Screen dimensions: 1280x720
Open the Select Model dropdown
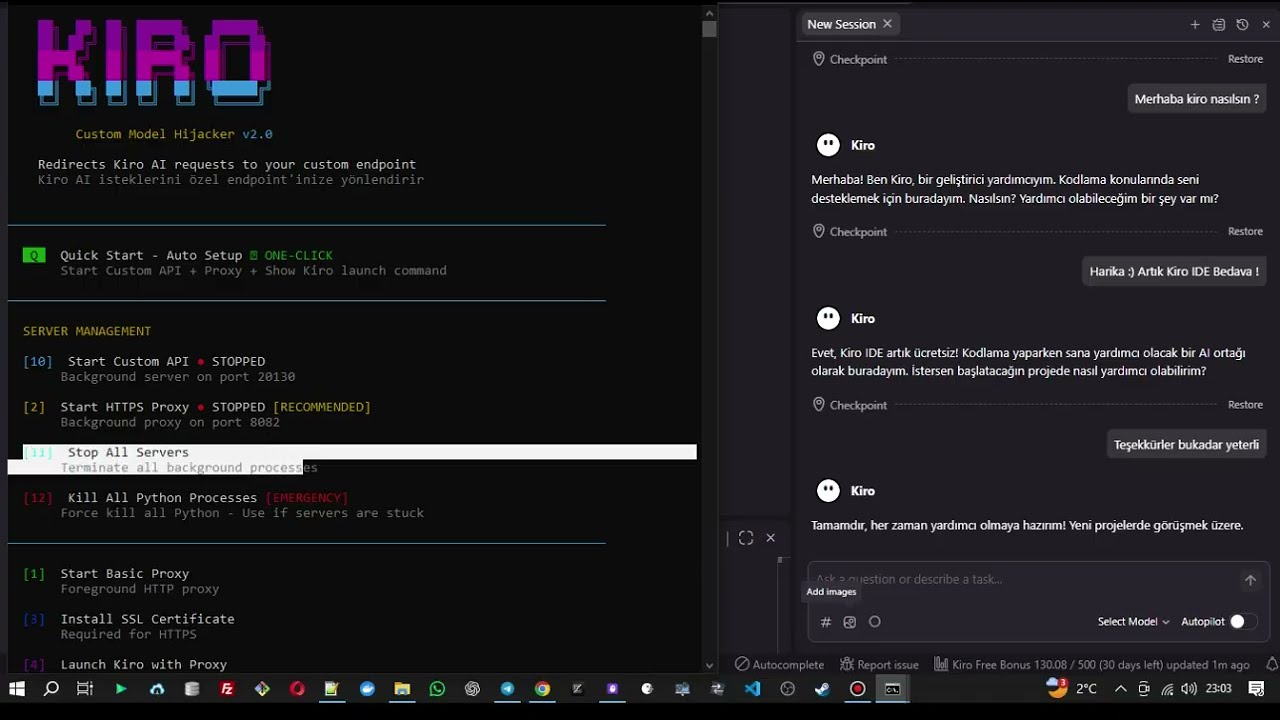(x=1133, y=622)
